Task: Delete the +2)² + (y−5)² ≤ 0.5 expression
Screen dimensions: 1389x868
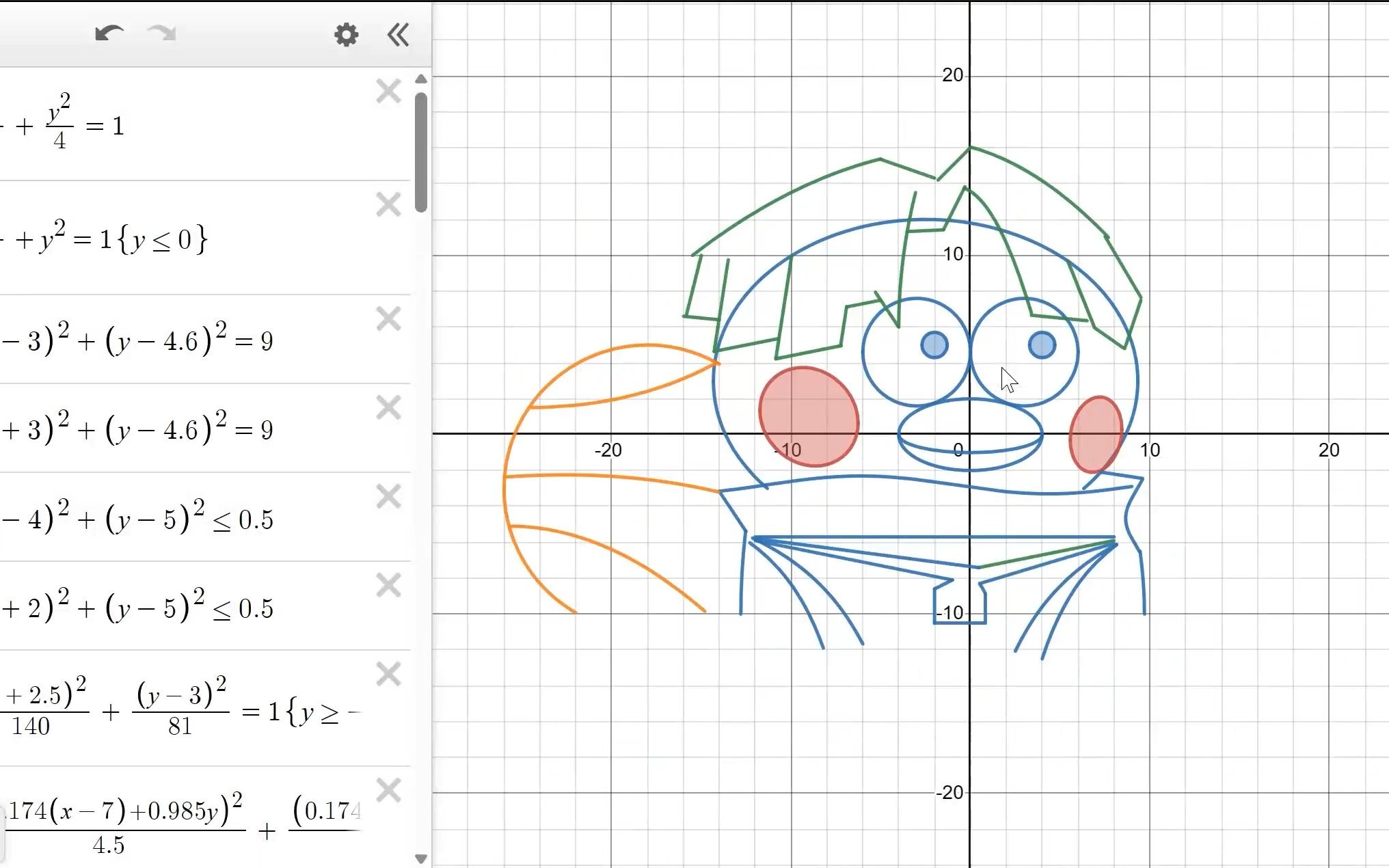Action: click(x=388, y=585)
